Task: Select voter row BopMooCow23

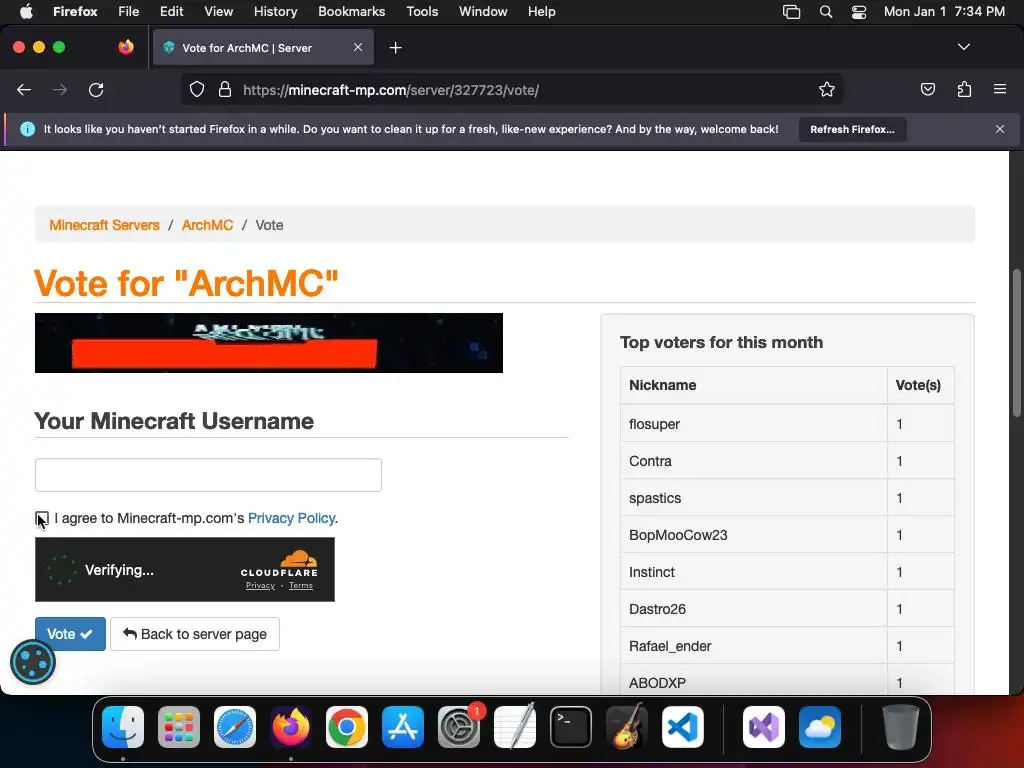Action: [x=787, y=535]
